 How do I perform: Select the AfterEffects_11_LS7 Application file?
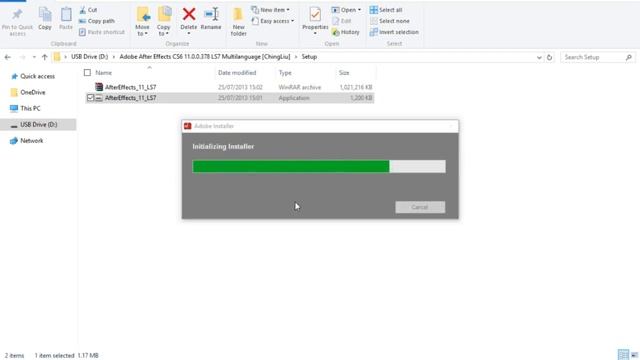pos(230,98)
